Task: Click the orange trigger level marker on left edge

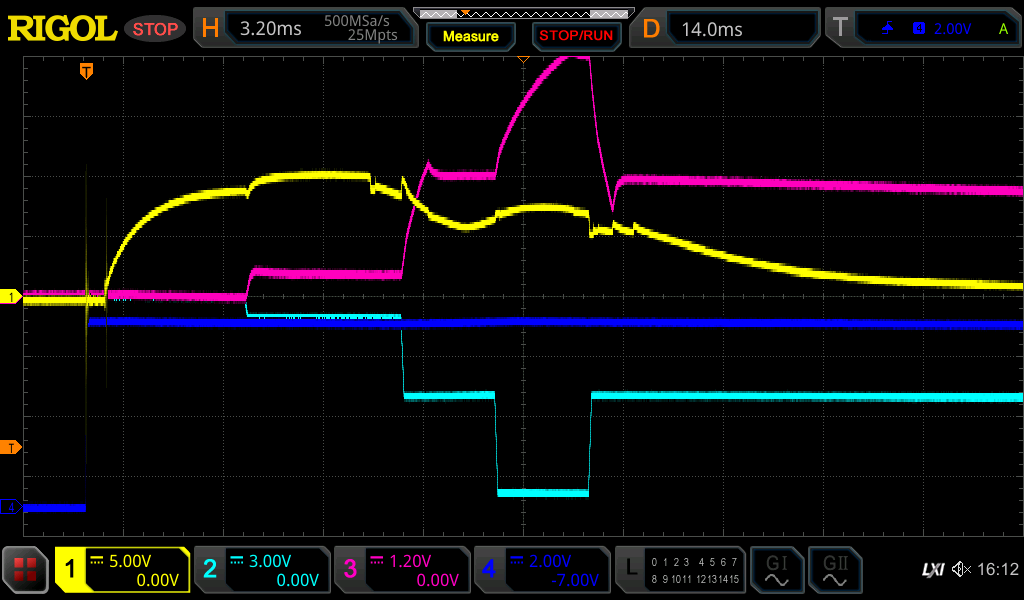Action: coord(10,446)
